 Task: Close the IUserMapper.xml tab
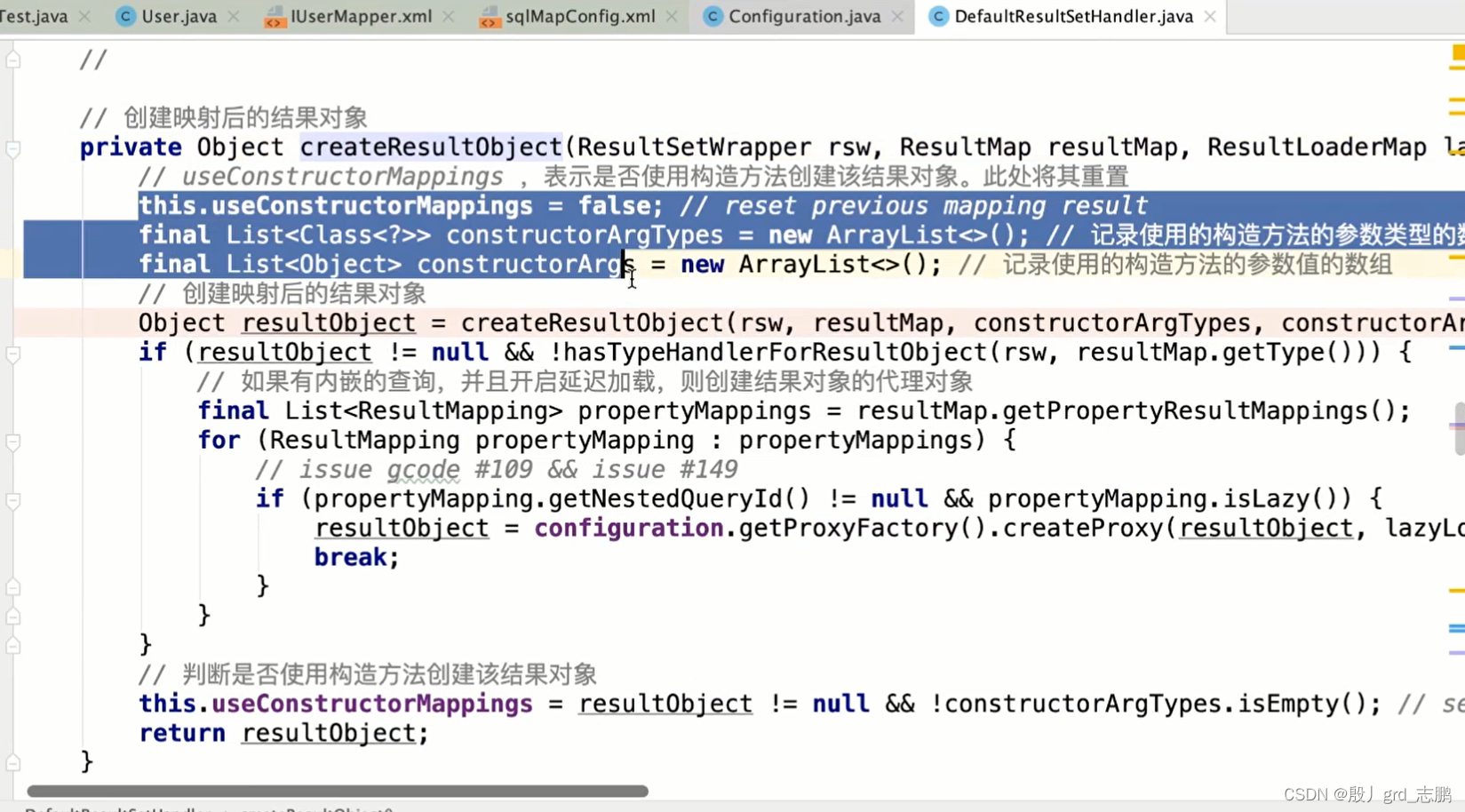448,16
